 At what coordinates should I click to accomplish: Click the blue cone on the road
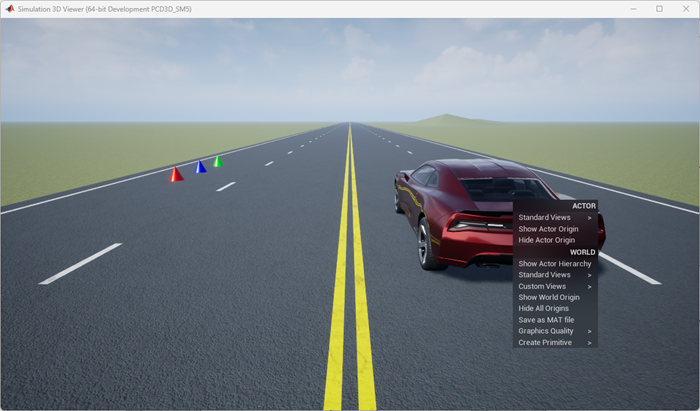coord(200,167)
